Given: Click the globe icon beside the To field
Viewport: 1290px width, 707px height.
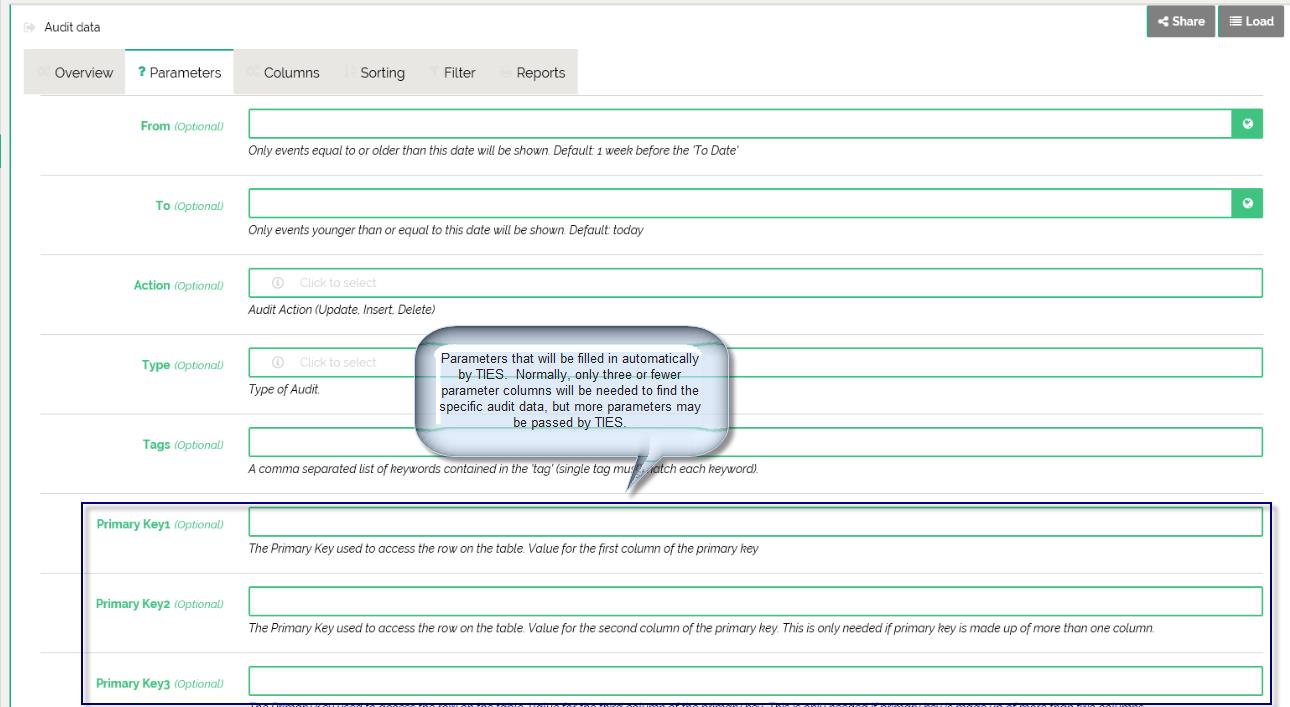Looking at the screenshot, I should pyautogui.click(x=1247, y=204).
